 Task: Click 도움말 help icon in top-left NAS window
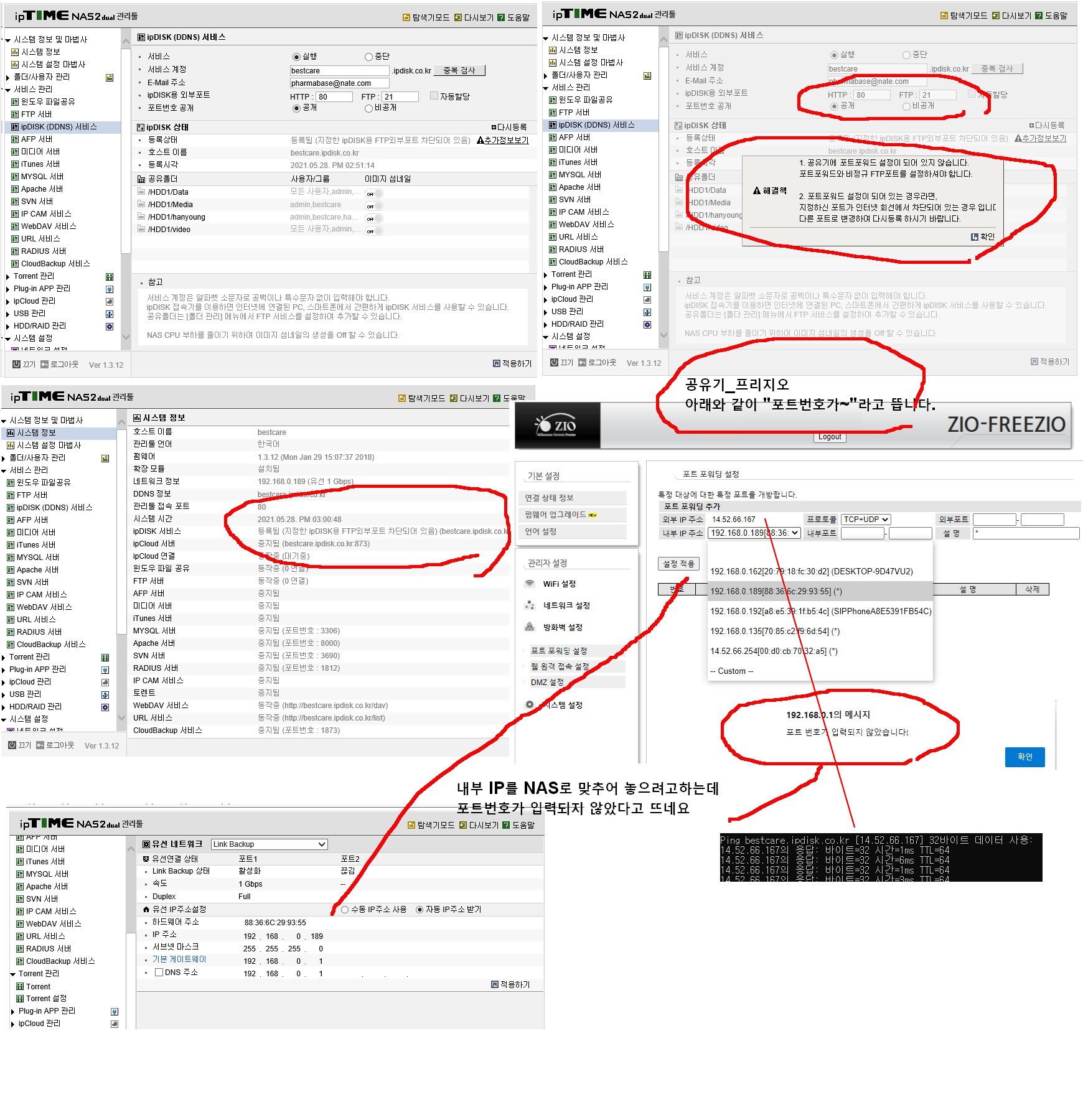click(501, 17)
